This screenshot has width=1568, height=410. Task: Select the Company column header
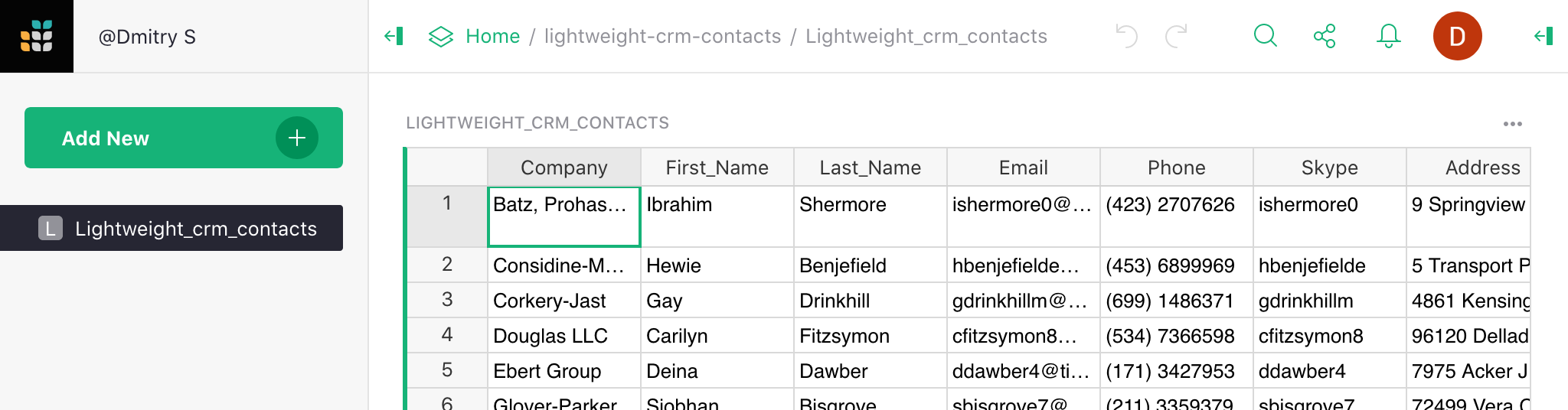point(563,168)
